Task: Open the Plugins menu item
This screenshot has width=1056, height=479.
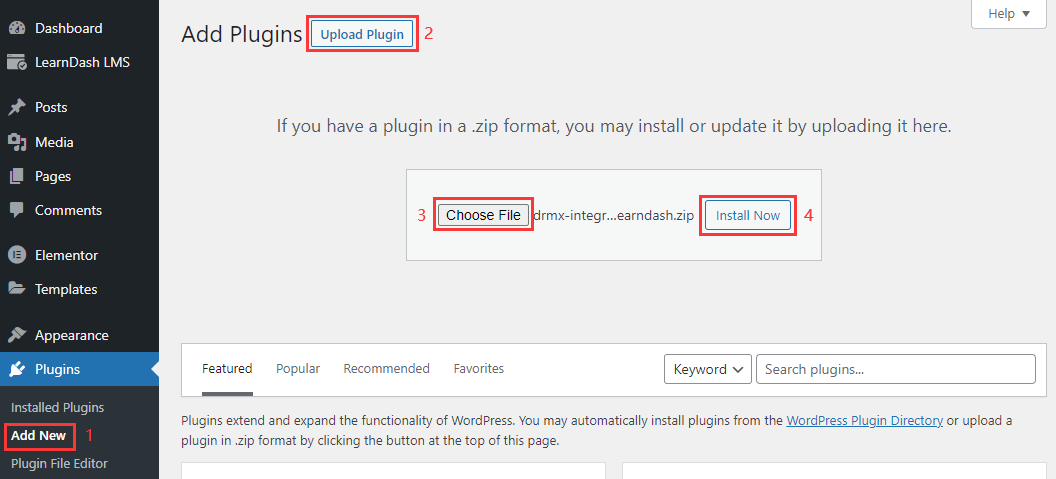Action: click(57, 369)
